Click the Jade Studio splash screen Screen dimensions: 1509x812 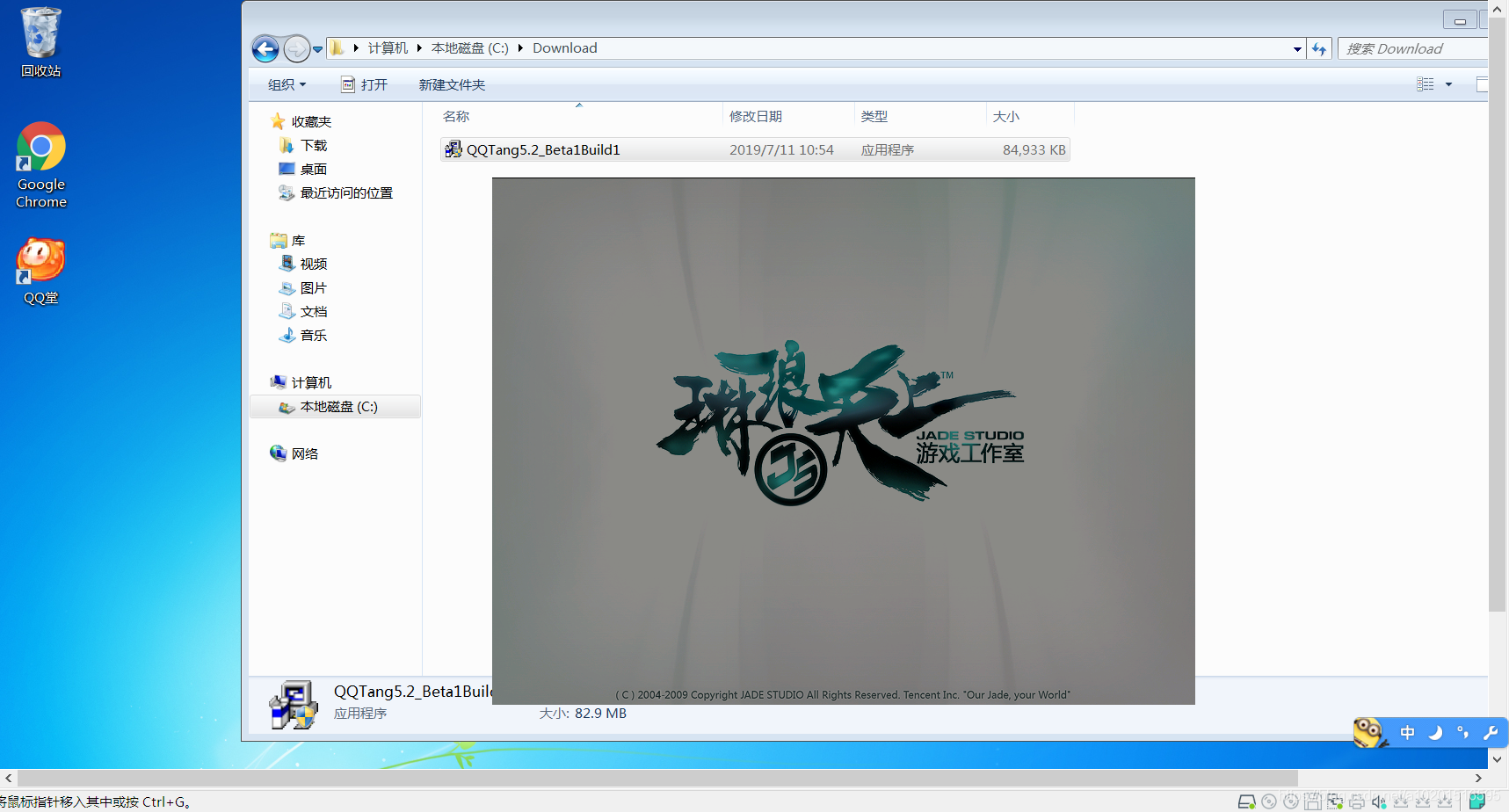click(x=844, y=441)
